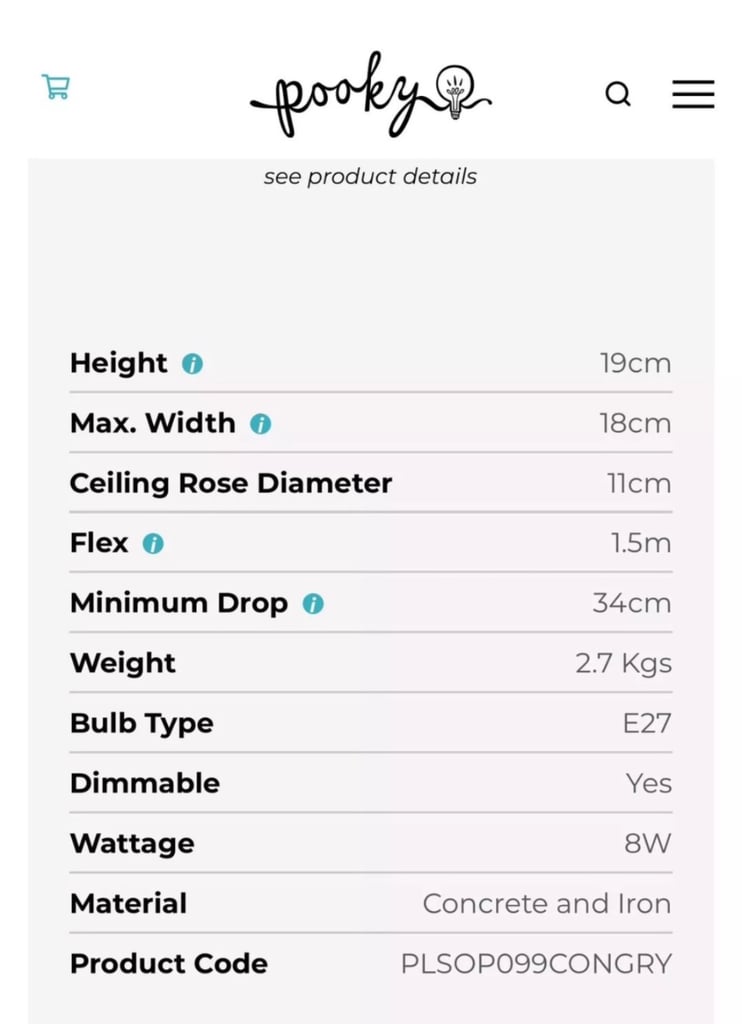The height and width of the screenshot is (1024, 742).
Task: Show info for Flex
Action: [x=153, y=543]
